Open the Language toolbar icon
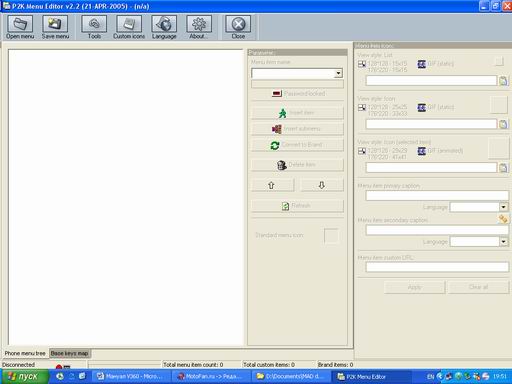The height and width of the screenshot is (384, 512). [164, 24]
